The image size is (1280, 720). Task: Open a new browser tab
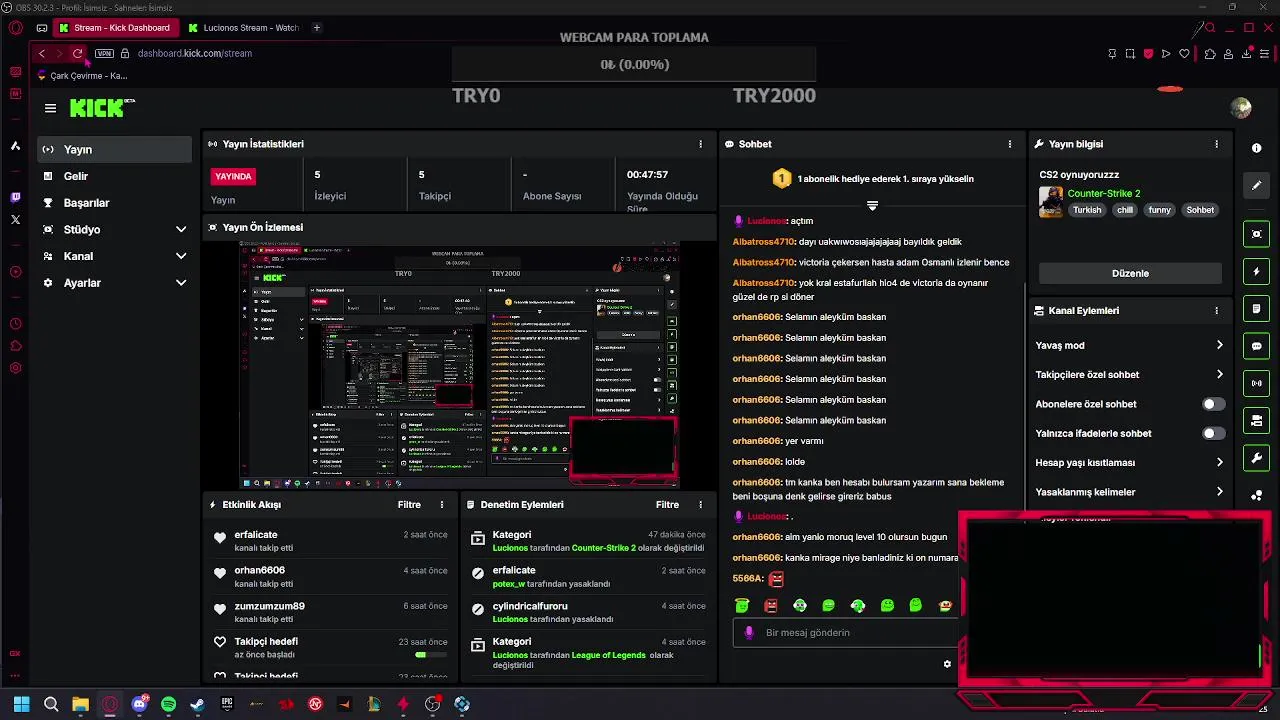[316, 28]
